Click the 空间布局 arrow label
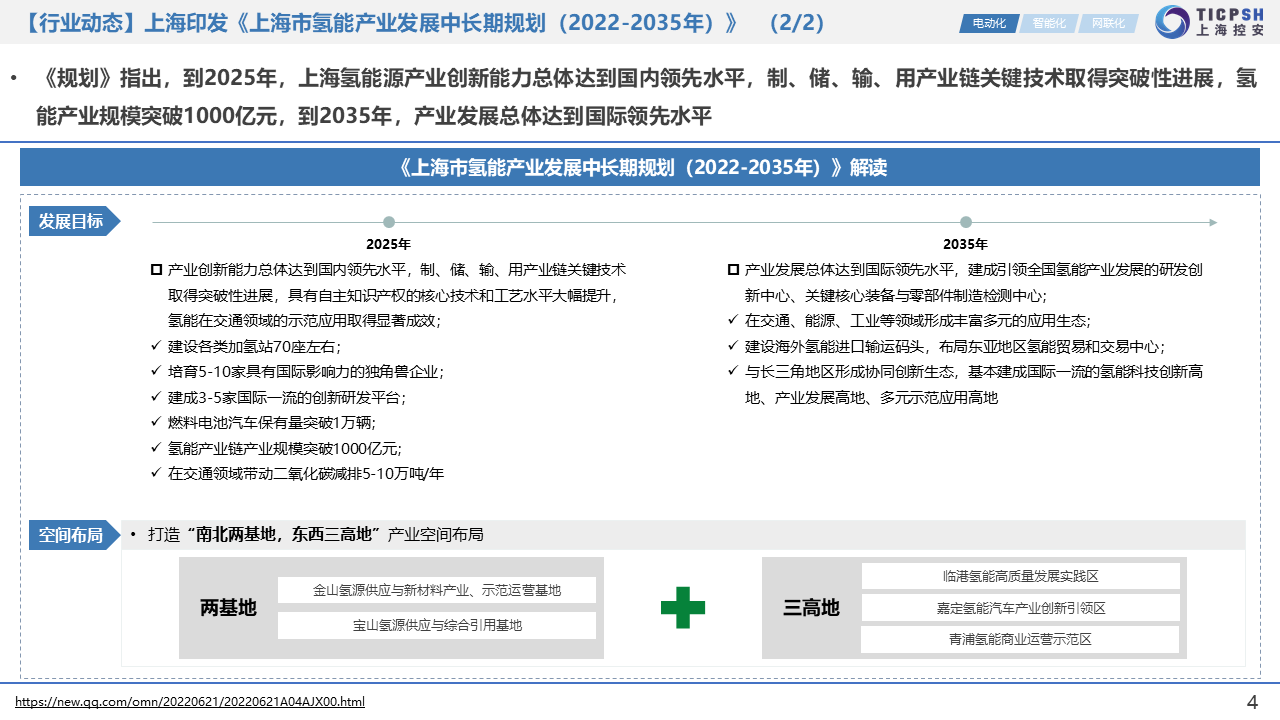Screen dimensions: 1280x720 [72, 535]
